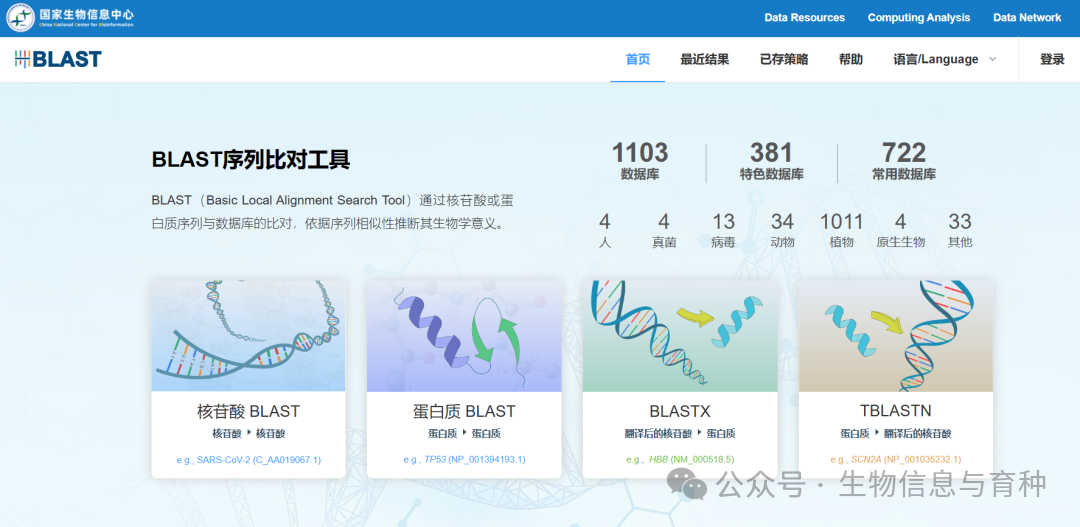Click the 病毒 database count
1080x527 pixels.
723,231
